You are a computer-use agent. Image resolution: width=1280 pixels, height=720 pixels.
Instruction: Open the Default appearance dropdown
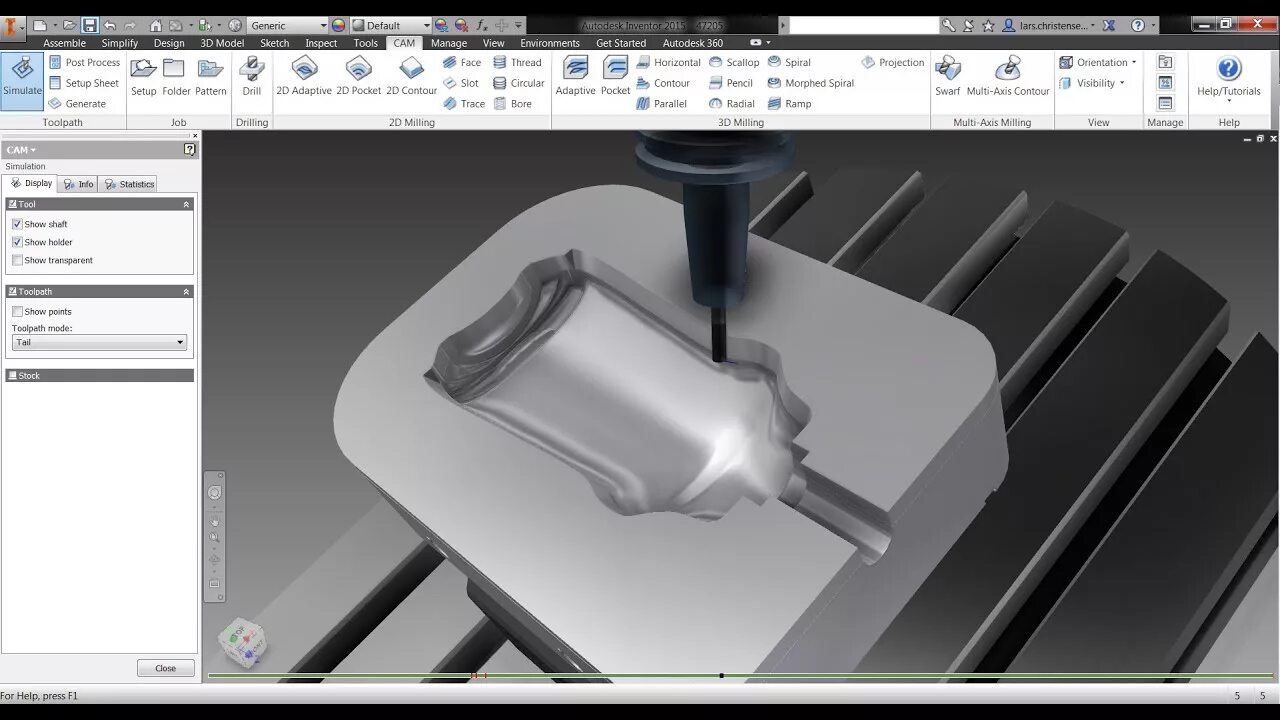(391, 25)
